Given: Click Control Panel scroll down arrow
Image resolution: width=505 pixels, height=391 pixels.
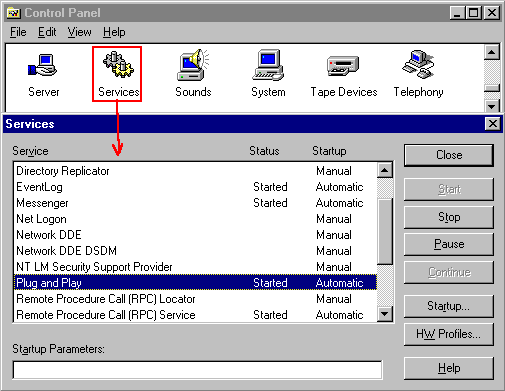Looking at the screenshot, I should tap(492, 106).
